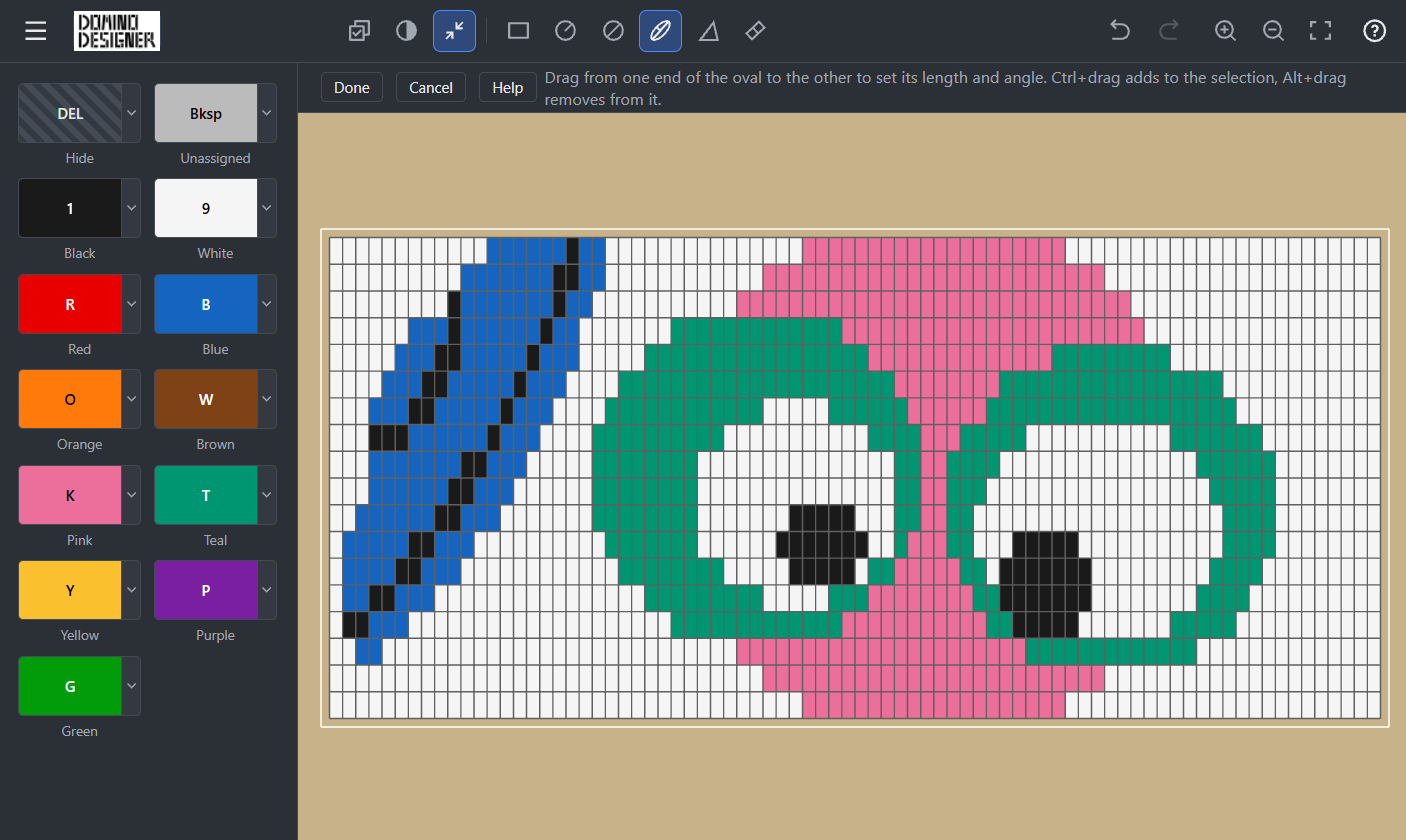
Task: Open the help question mark icon
Action: click(1375, 31)
